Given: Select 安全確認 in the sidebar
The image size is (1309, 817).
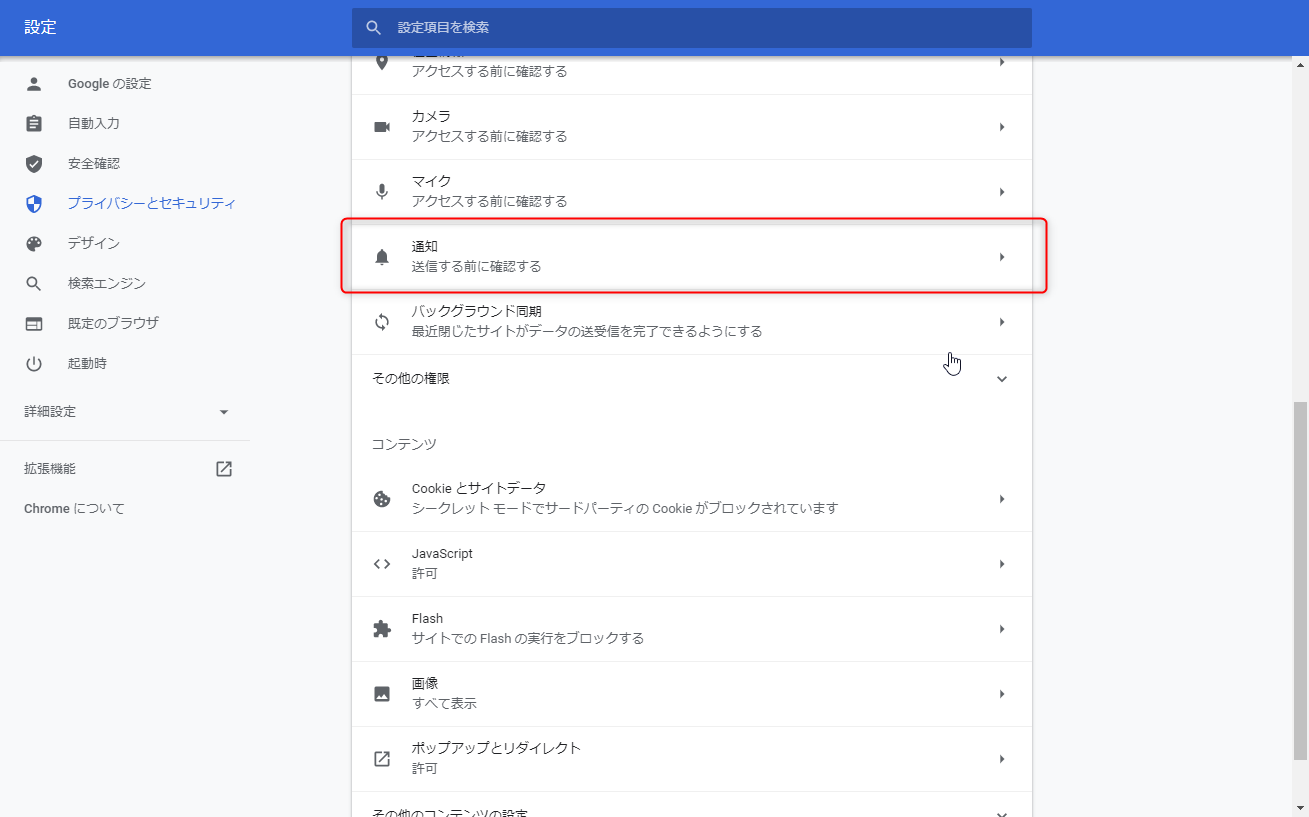Looking at the screenshot, I should (94, 164).
